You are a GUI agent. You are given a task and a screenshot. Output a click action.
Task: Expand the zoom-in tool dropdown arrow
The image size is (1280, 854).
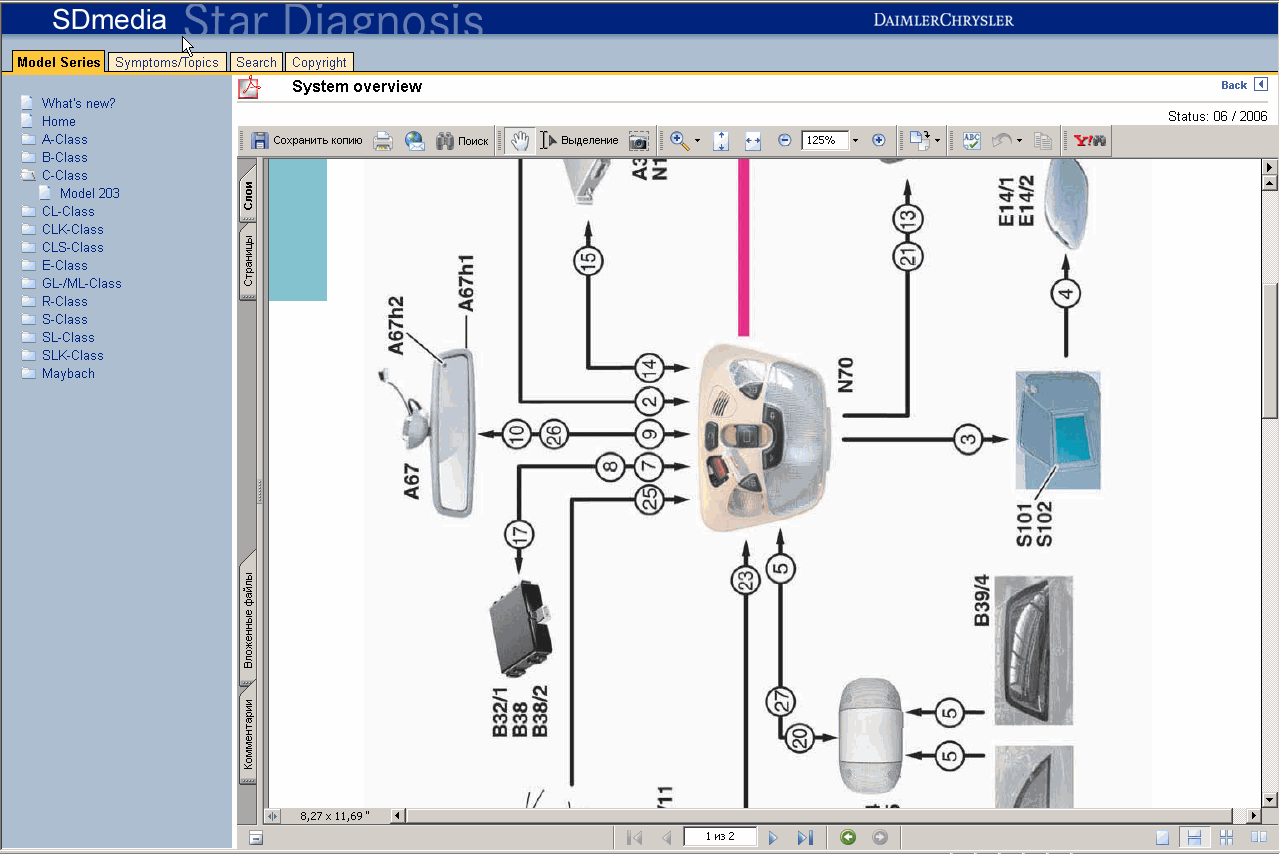[697, 141]
